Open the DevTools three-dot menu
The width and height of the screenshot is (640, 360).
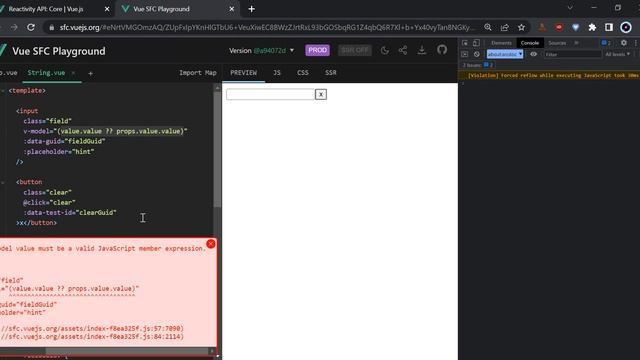click(636, 43)
